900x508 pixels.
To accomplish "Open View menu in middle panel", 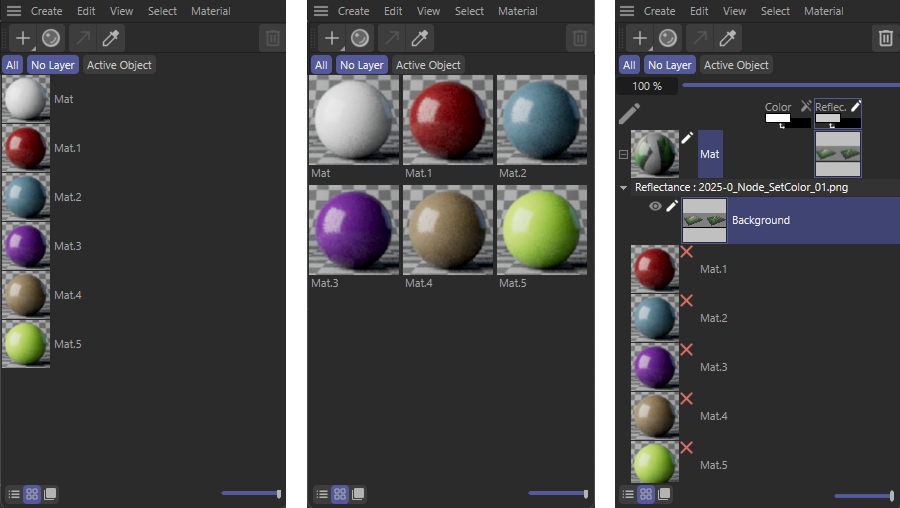I will 428,11.
